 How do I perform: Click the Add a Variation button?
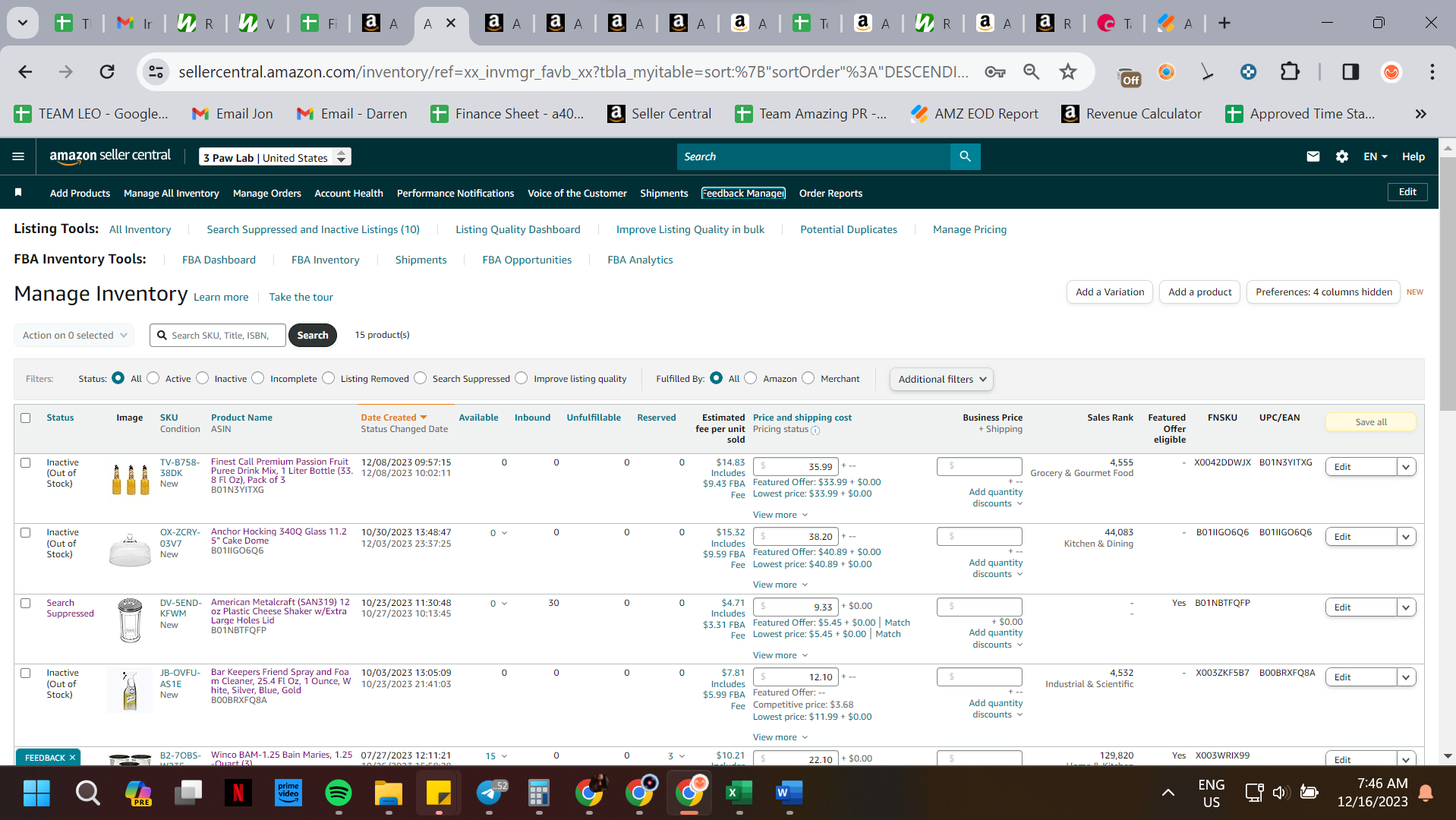tap(1110, 292)
